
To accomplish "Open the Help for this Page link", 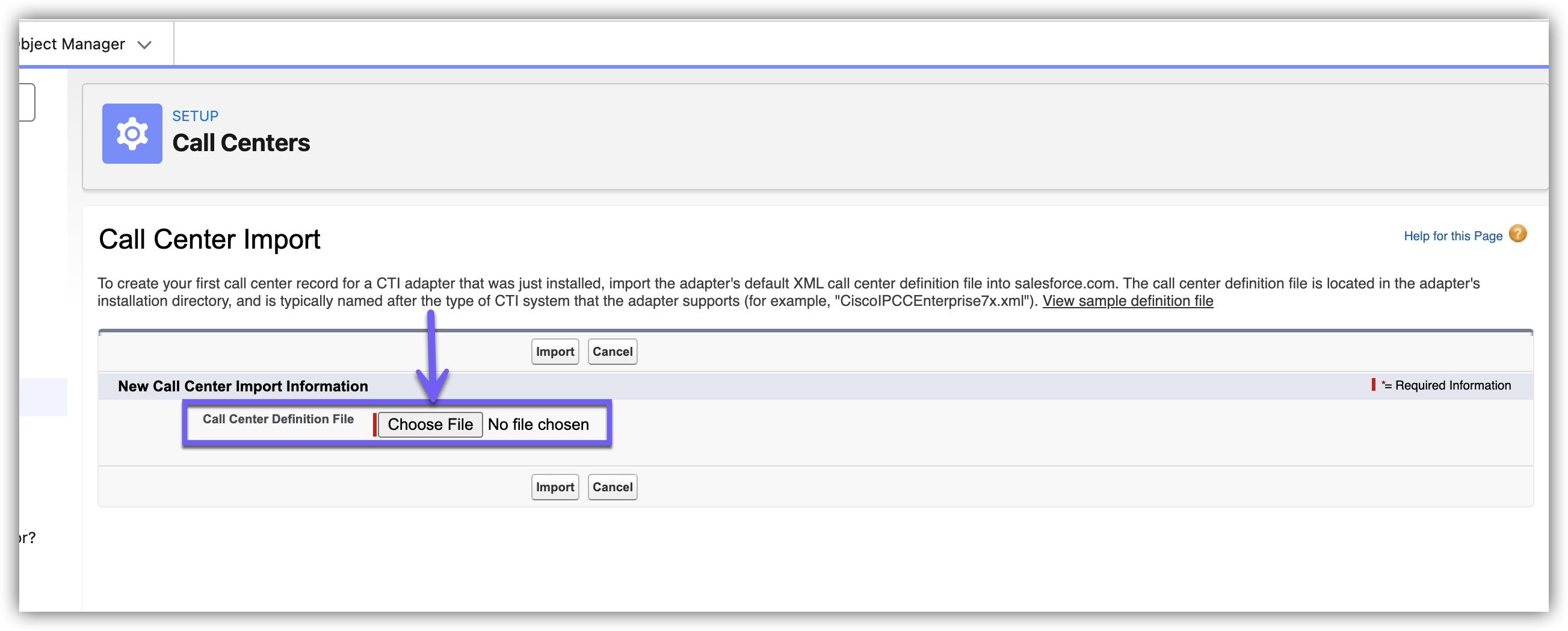I will 1452,236.
